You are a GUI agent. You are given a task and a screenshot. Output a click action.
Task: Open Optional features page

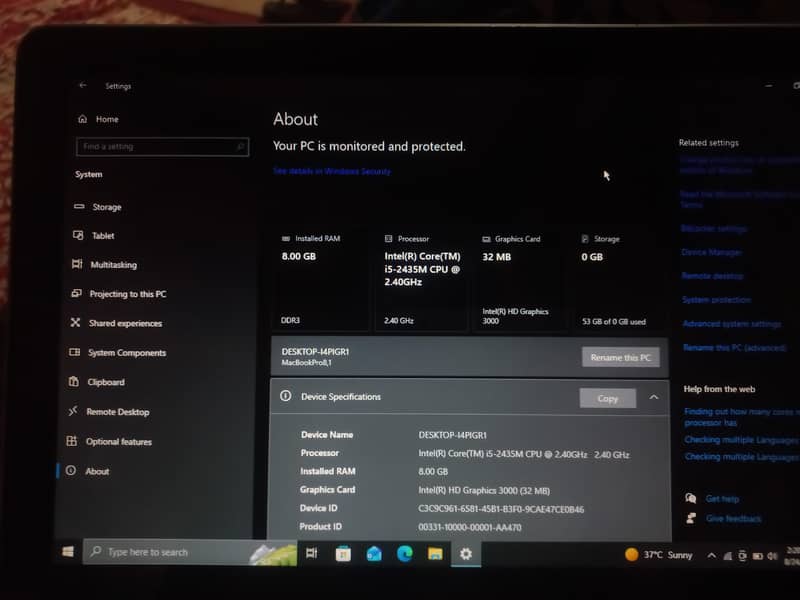coord(118,442)
